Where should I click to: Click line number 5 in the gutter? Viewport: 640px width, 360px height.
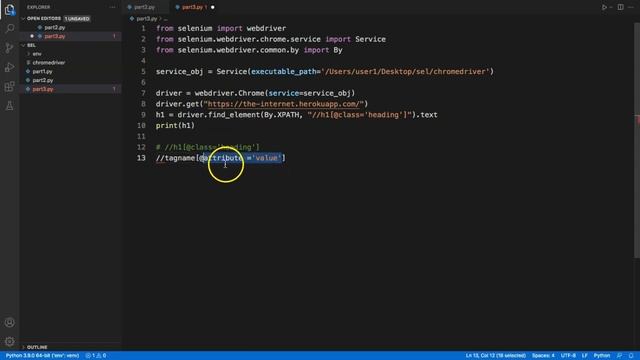point(143,71)
